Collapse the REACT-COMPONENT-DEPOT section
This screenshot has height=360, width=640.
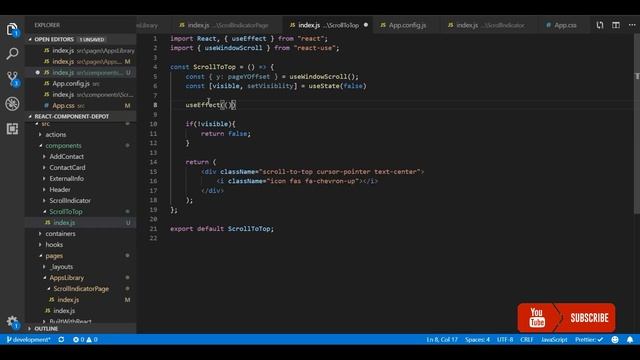[x=81, y=116]
